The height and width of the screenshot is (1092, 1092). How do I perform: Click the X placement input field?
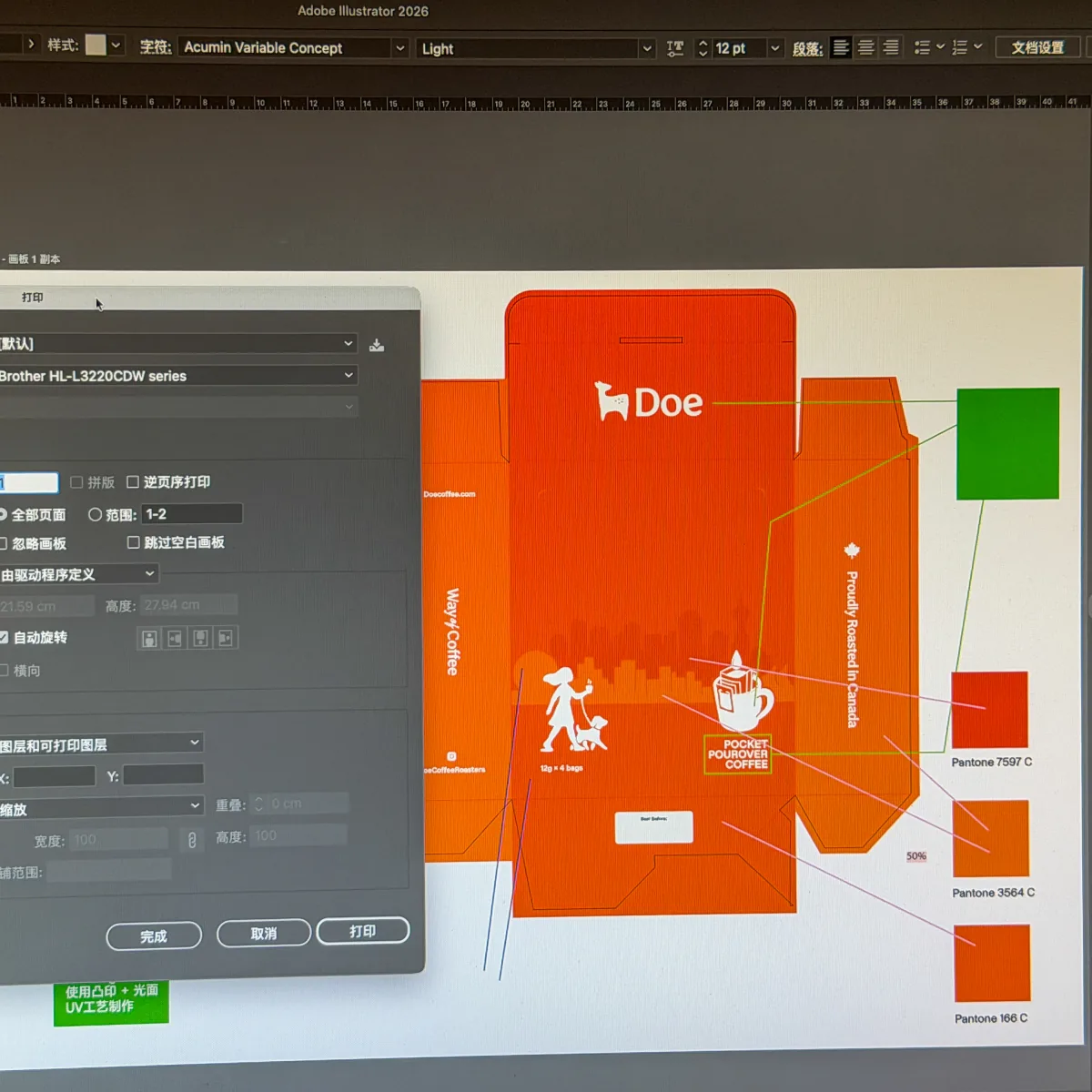(x=54, y=776)
